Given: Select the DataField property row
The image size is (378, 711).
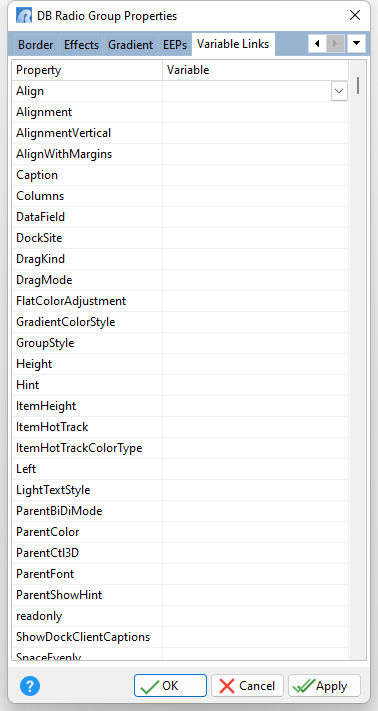Looking at the screenshot, I should [x=180, y=217].
